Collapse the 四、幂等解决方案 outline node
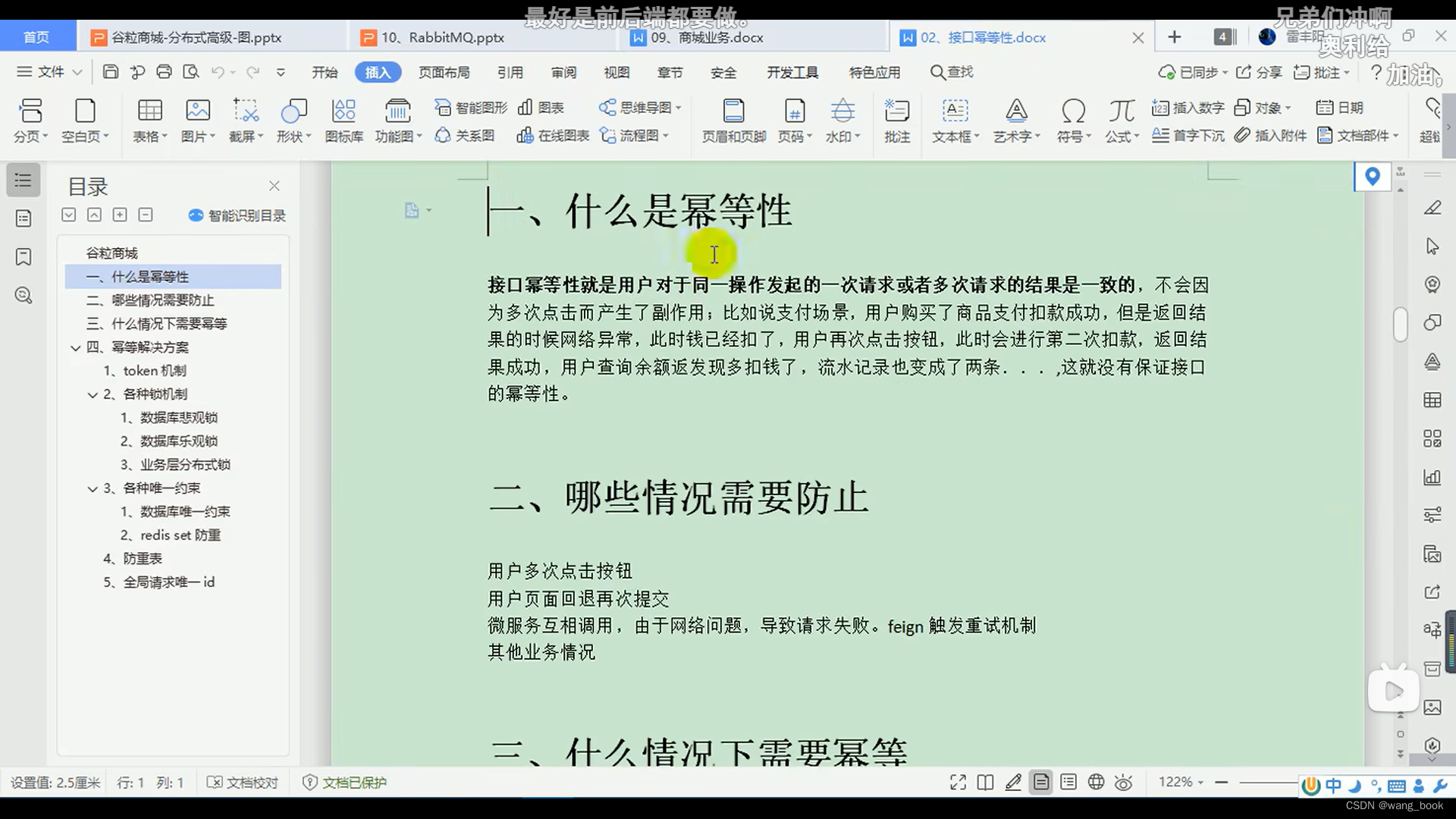This screenshot has height=819, width=1456. coord(75,347)
